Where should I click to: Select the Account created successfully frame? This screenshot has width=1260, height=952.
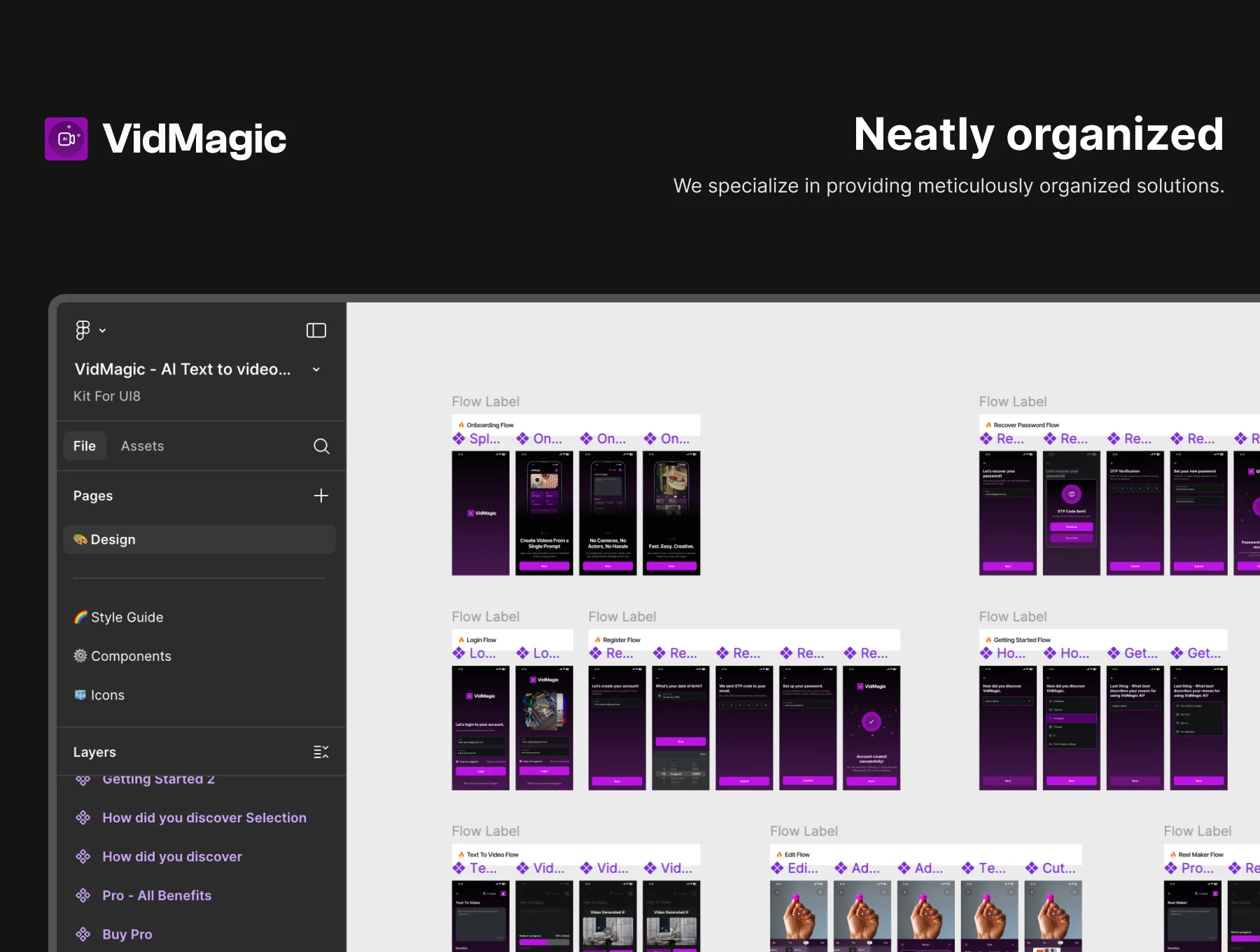tap(871, 728)
